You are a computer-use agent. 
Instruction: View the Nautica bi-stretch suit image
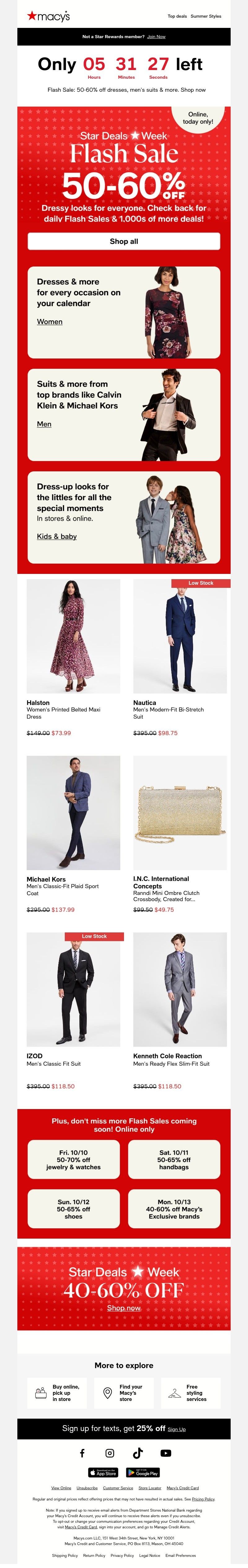point(180,636)
